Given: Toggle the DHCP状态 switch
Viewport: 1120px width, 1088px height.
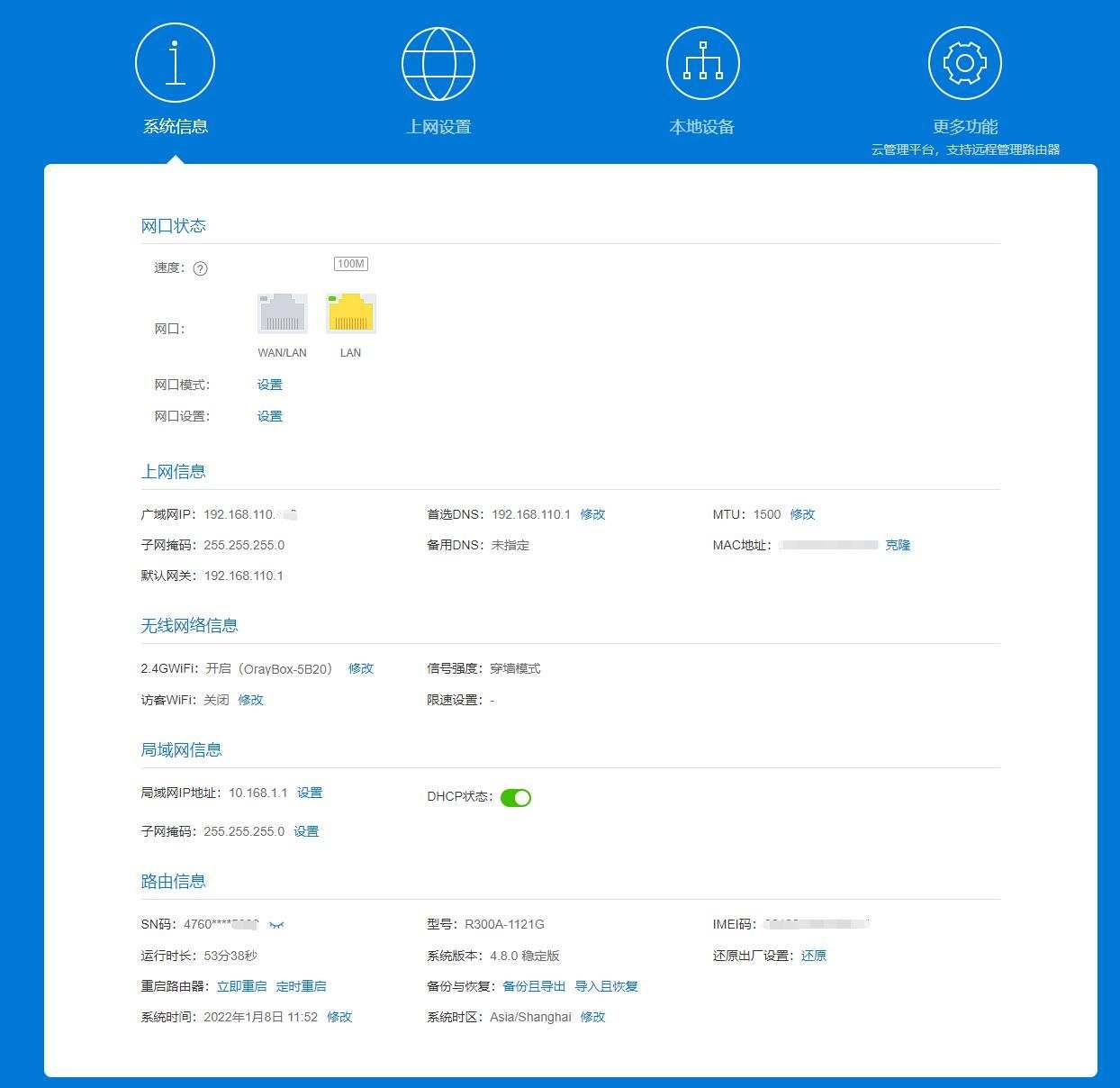Looking at the screenshot, I should [x=516, y=797].
